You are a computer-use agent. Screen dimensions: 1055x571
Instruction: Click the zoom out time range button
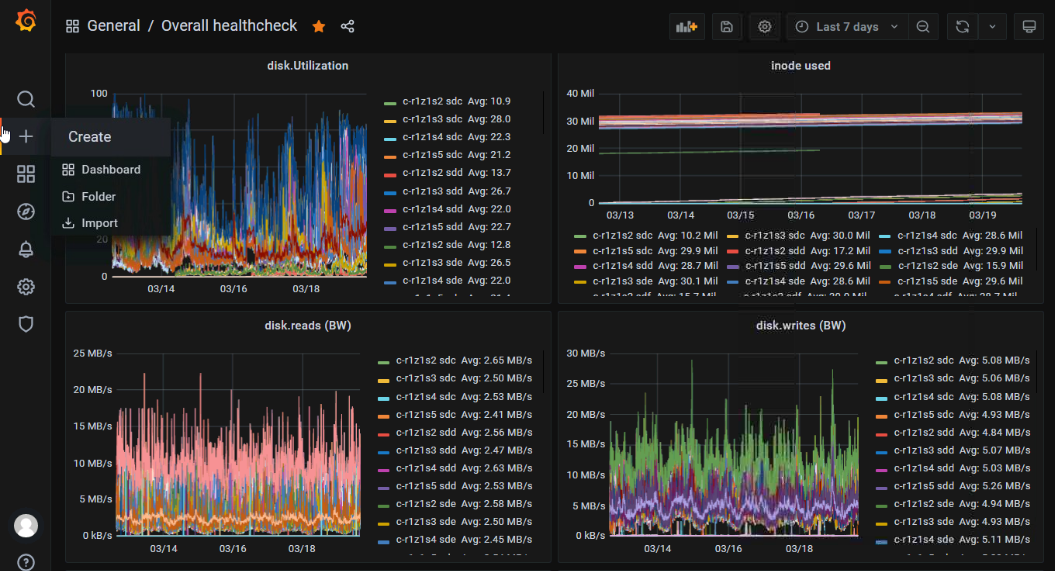click(923, 27)
